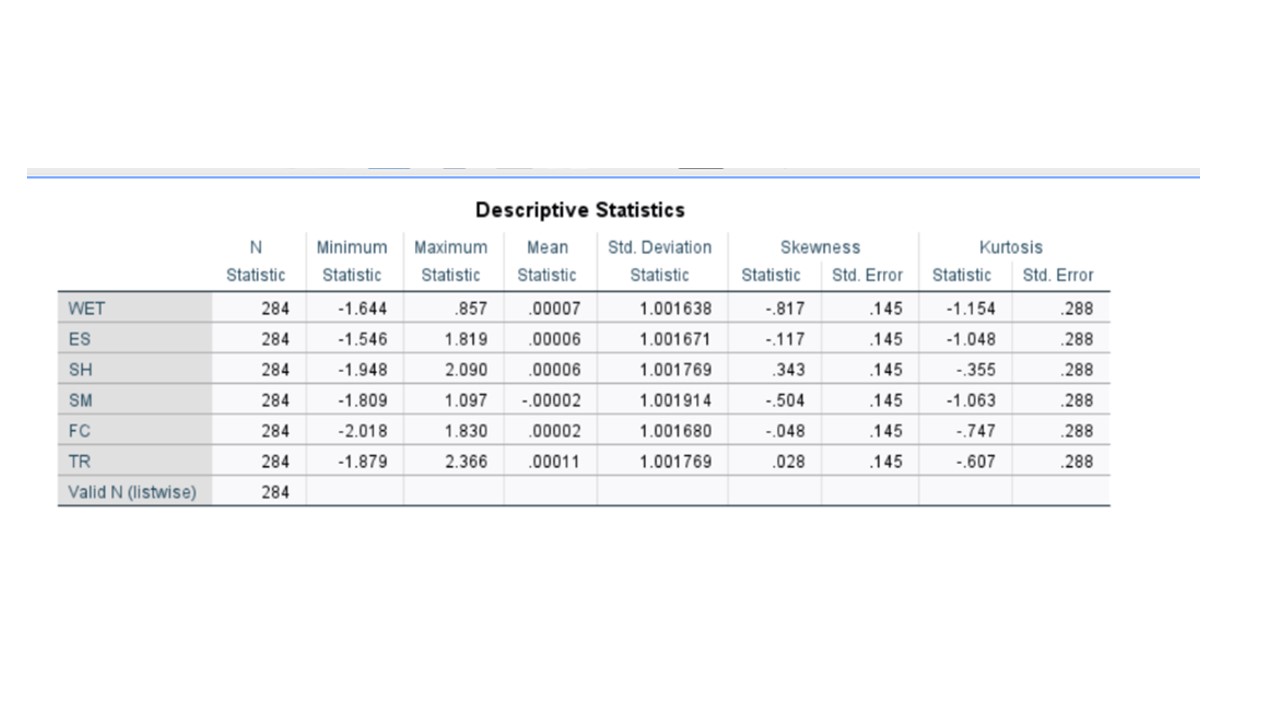
Task: Select the Descriptive Statistics table title
Action: click(580, 210)
